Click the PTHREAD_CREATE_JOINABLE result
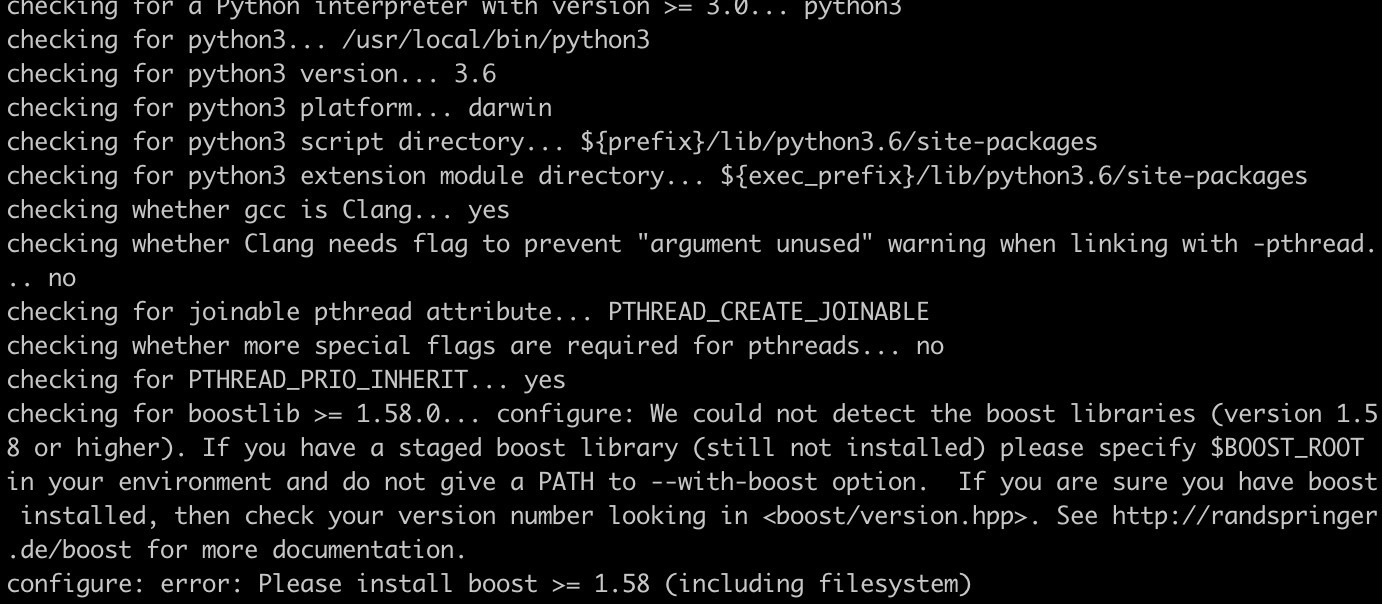The width and height of the screenshot is (1385, 604). [769, 312]
